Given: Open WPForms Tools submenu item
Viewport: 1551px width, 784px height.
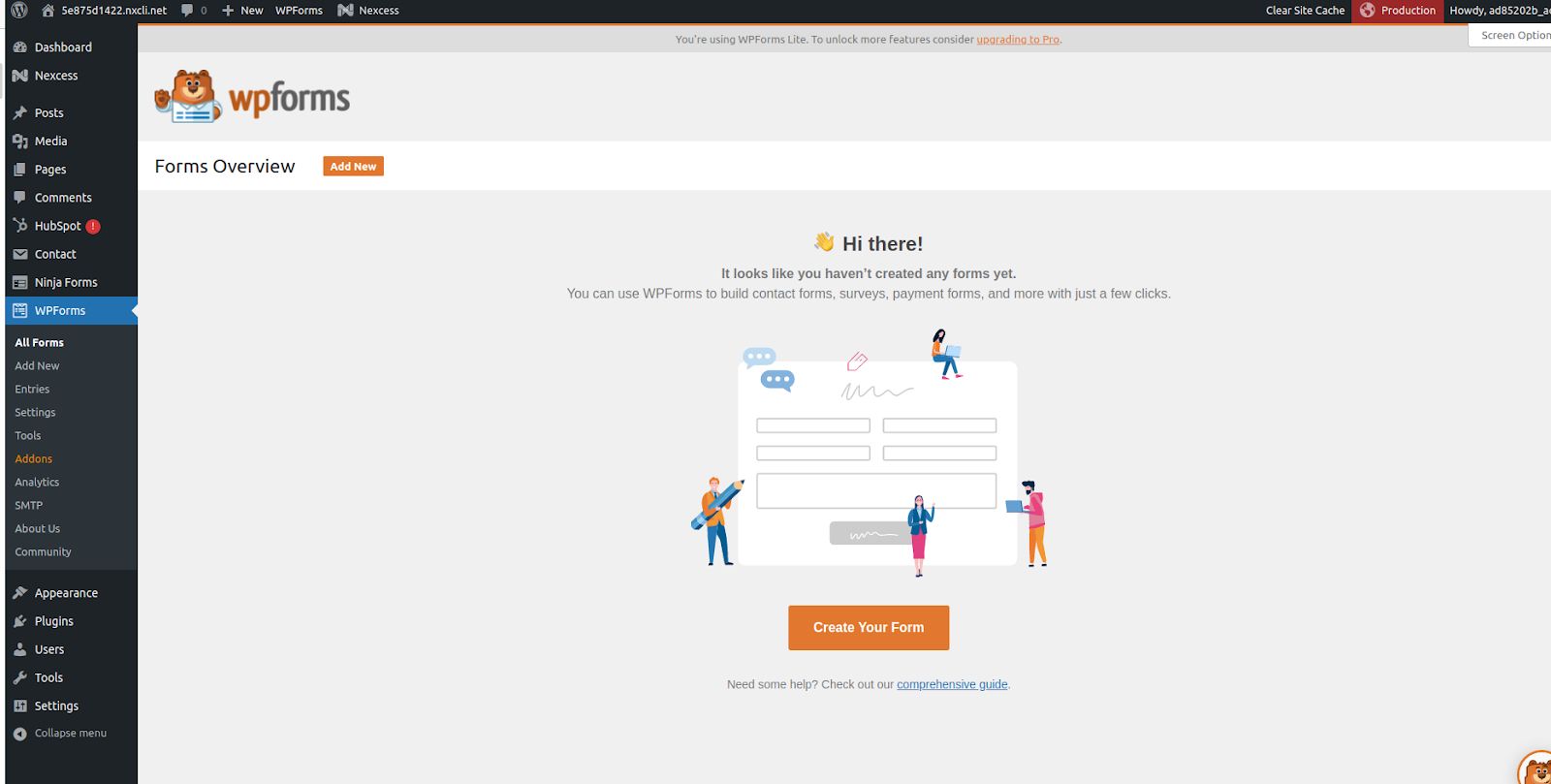Looking at the screenshot, I should (x=28, y=436).
